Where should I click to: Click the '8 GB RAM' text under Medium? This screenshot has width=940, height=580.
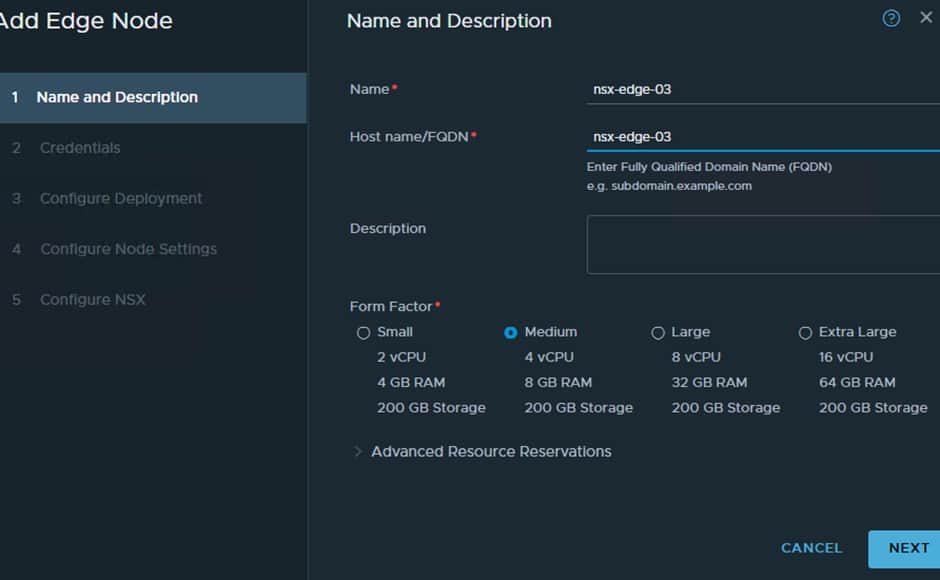(558, 383)
